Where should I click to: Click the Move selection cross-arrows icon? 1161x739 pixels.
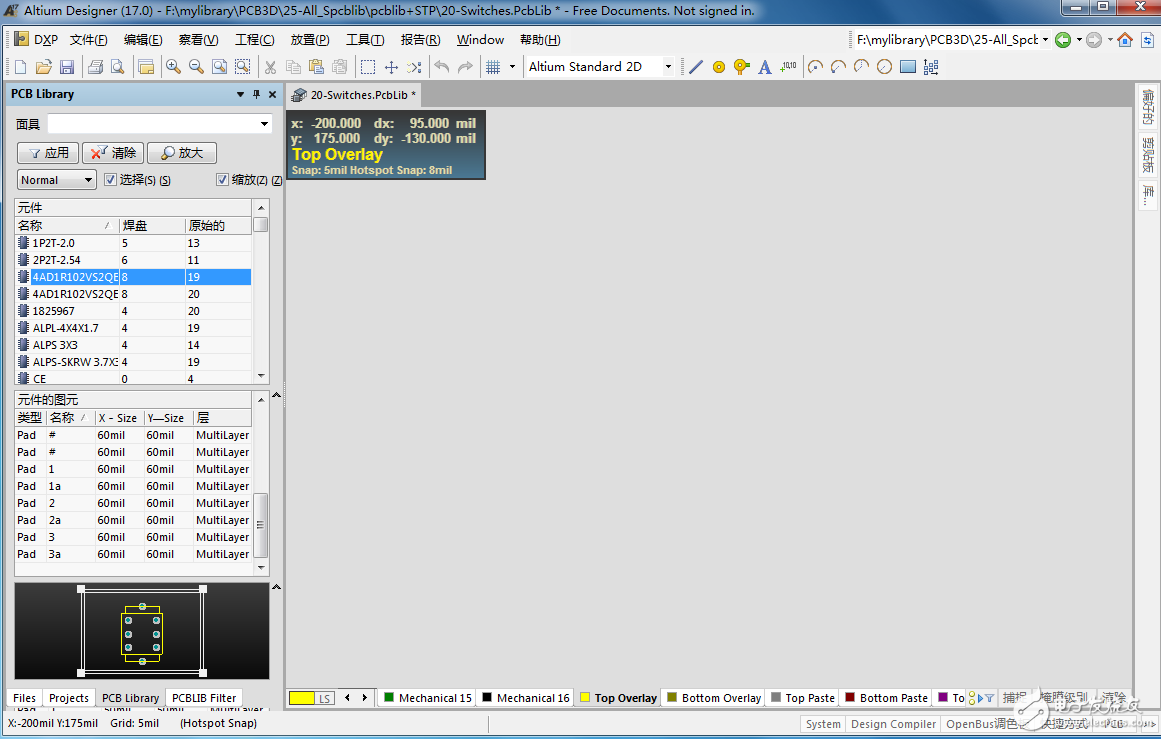click(391, 67)
